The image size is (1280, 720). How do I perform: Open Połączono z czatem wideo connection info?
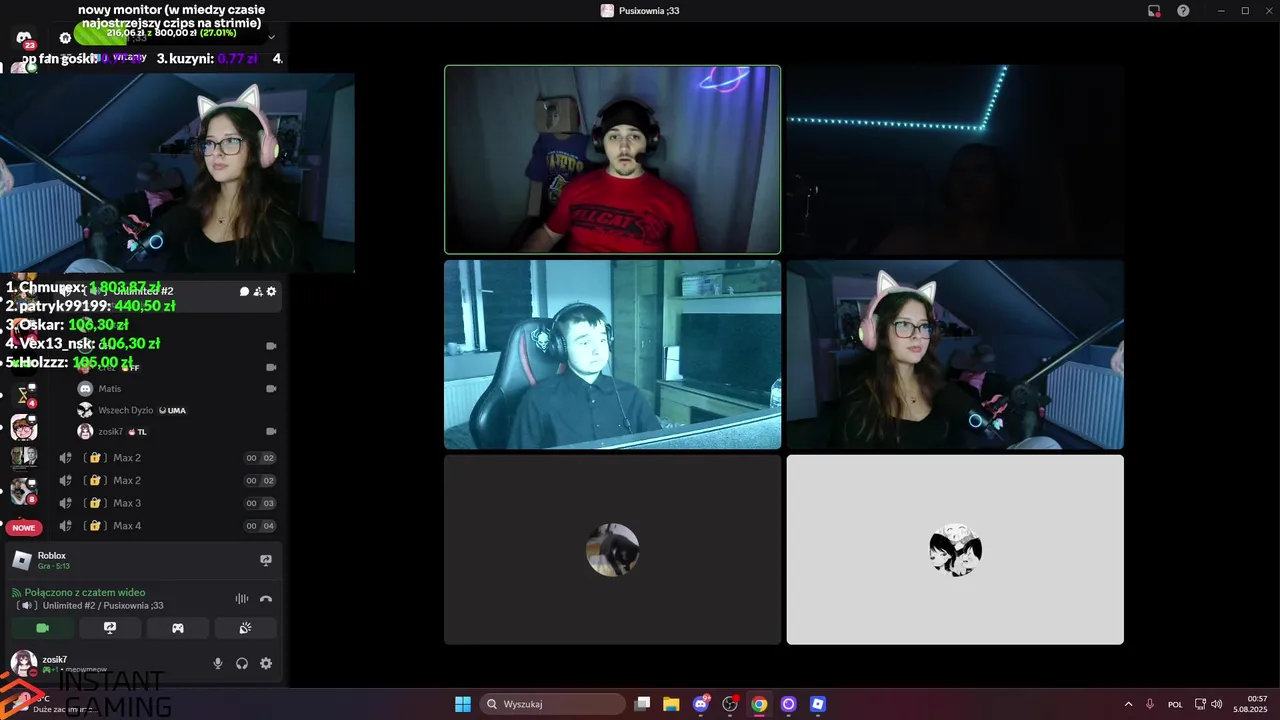point(85,592)
